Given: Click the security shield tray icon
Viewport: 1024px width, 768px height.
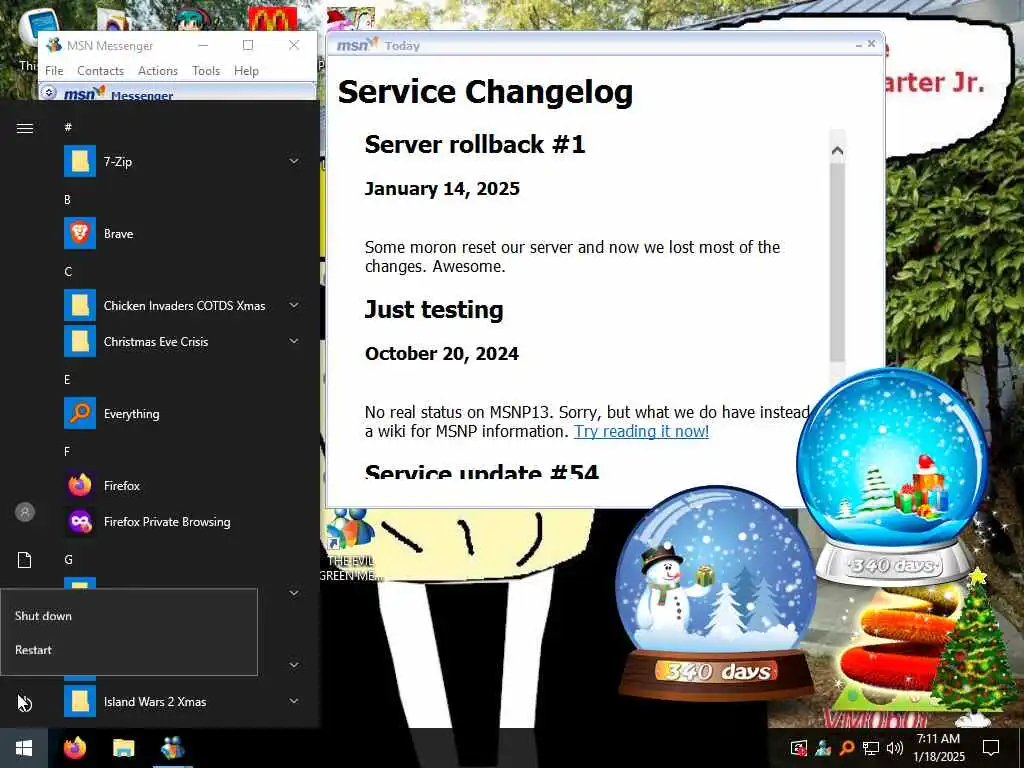Looking at the screenshot, I should click(x=799, y=748).
